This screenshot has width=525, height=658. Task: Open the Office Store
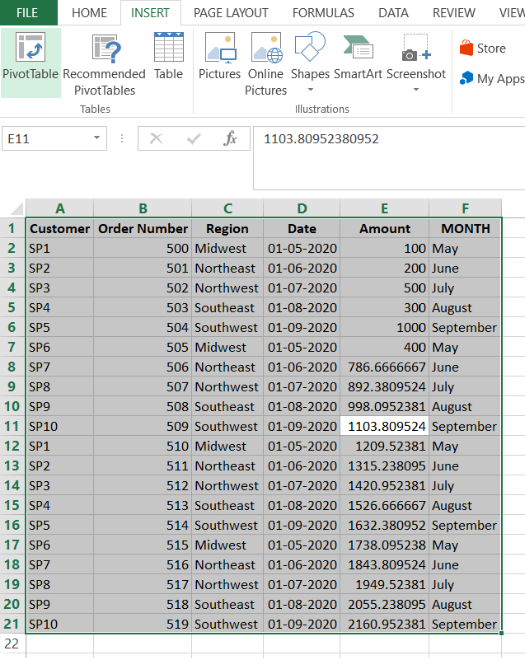click(483, 48)
